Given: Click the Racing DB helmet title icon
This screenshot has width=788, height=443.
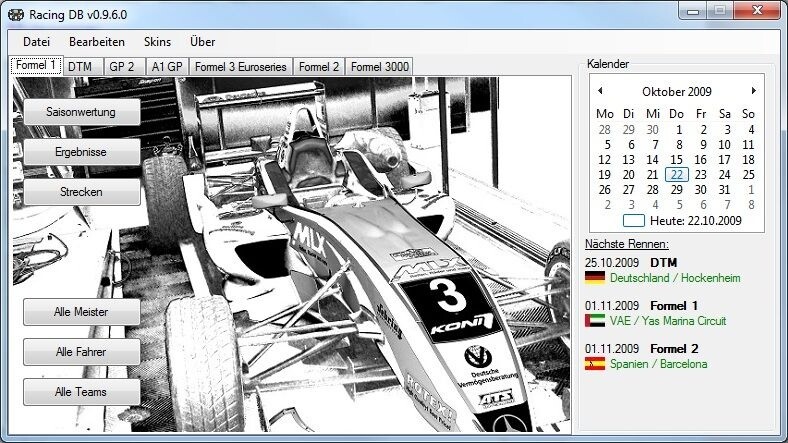Looking at the screenshot, I should coord(16,15).
